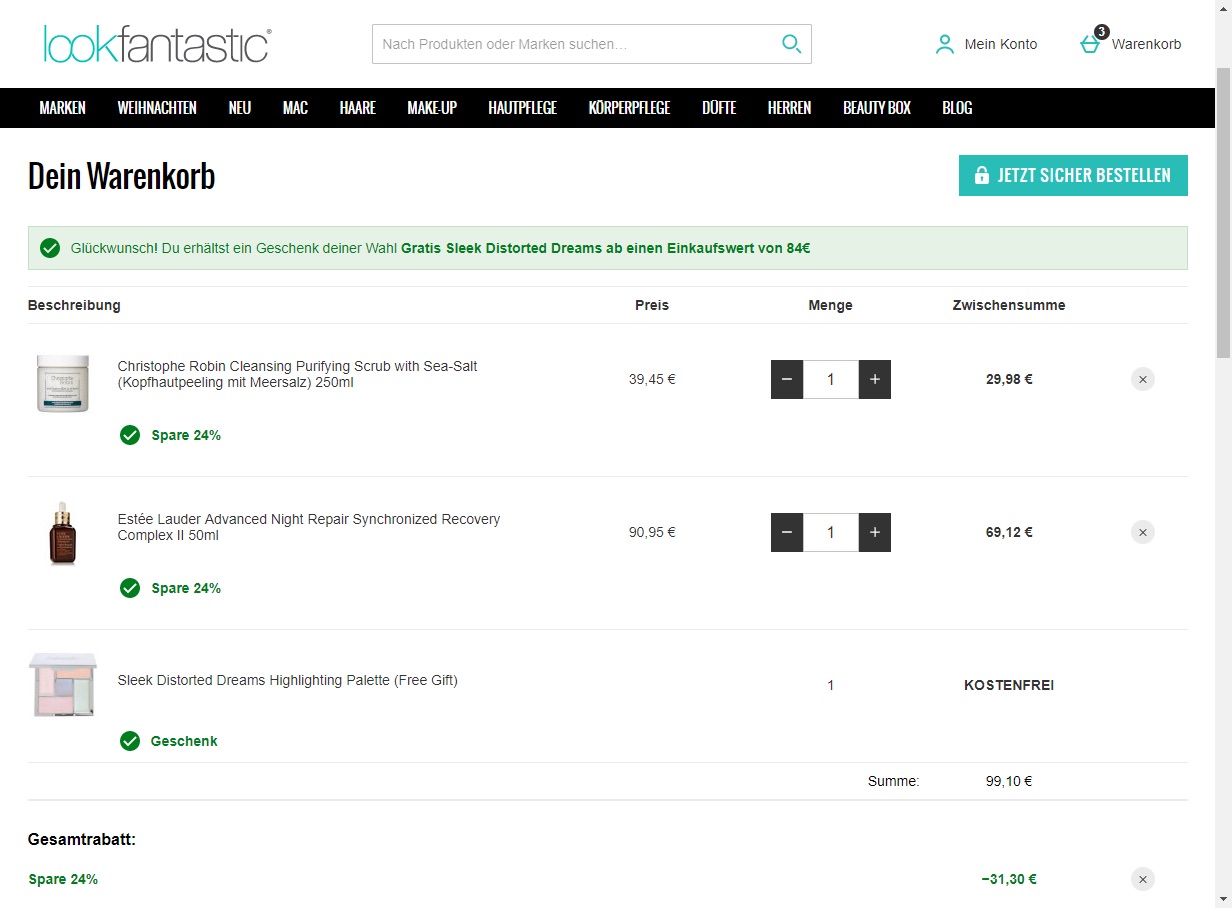Open Mein Konto account icon
This screenshot has width=1232, height=908.
[x=944, y=44]
